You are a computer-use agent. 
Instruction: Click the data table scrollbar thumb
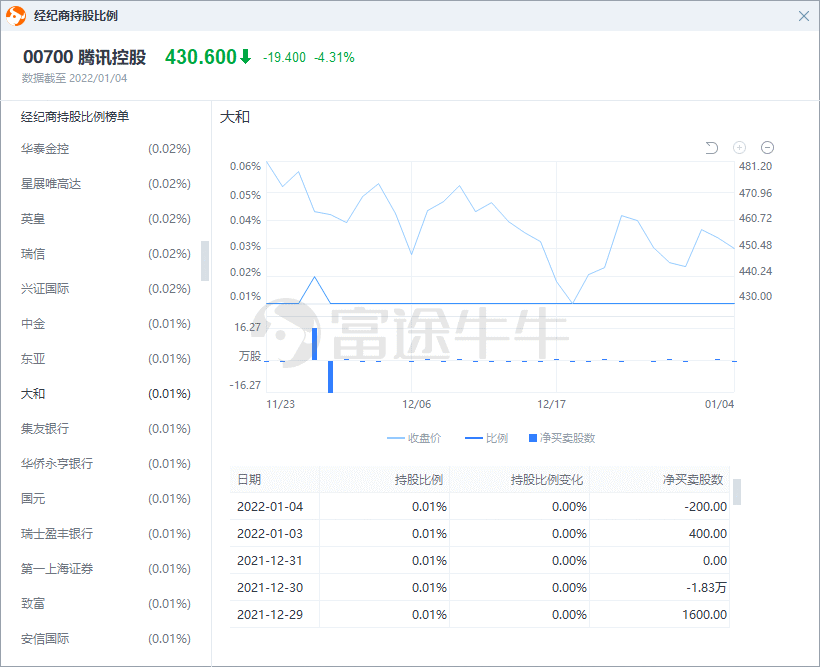click(737, 491)
